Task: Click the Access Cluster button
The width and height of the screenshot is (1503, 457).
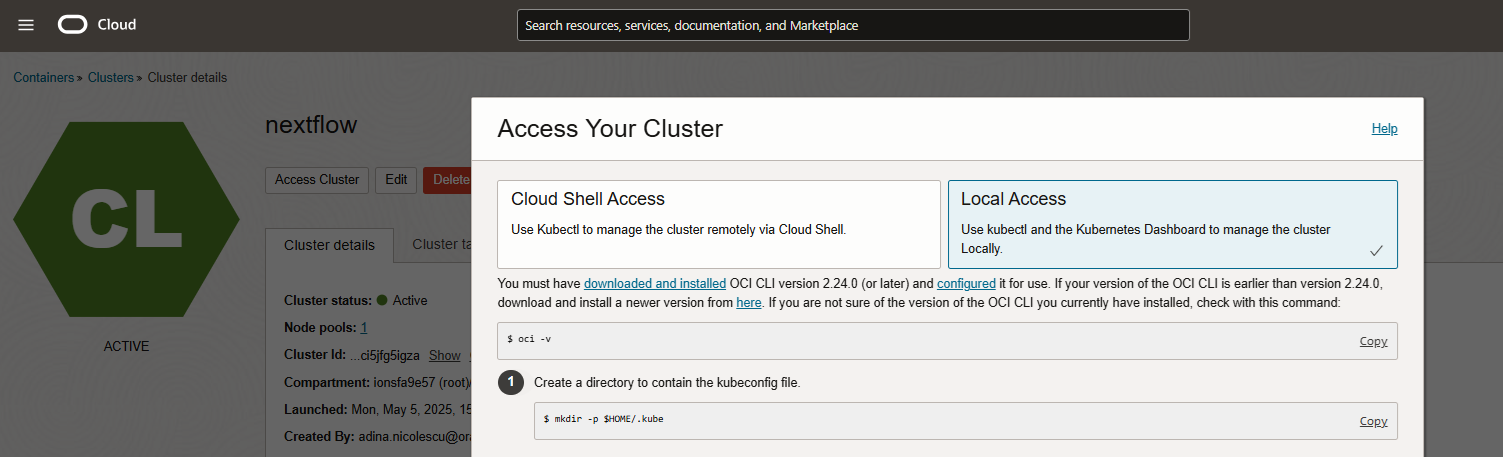Action: (x=317, y=180)
